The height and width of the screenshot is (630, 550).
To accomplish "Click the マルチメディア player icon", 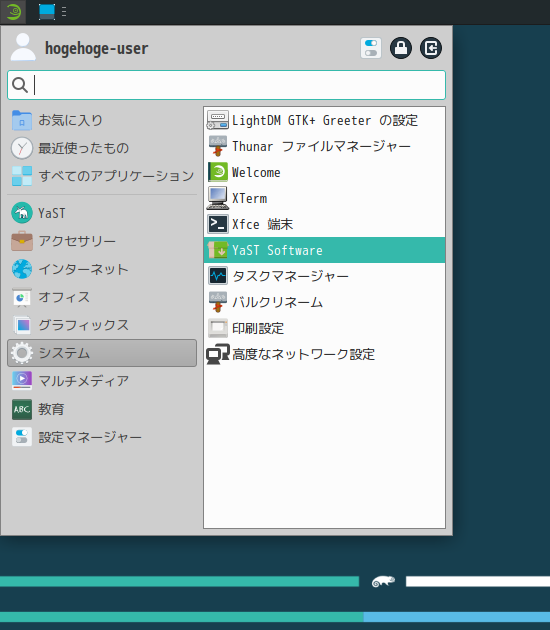I will (x=22, y=381).
